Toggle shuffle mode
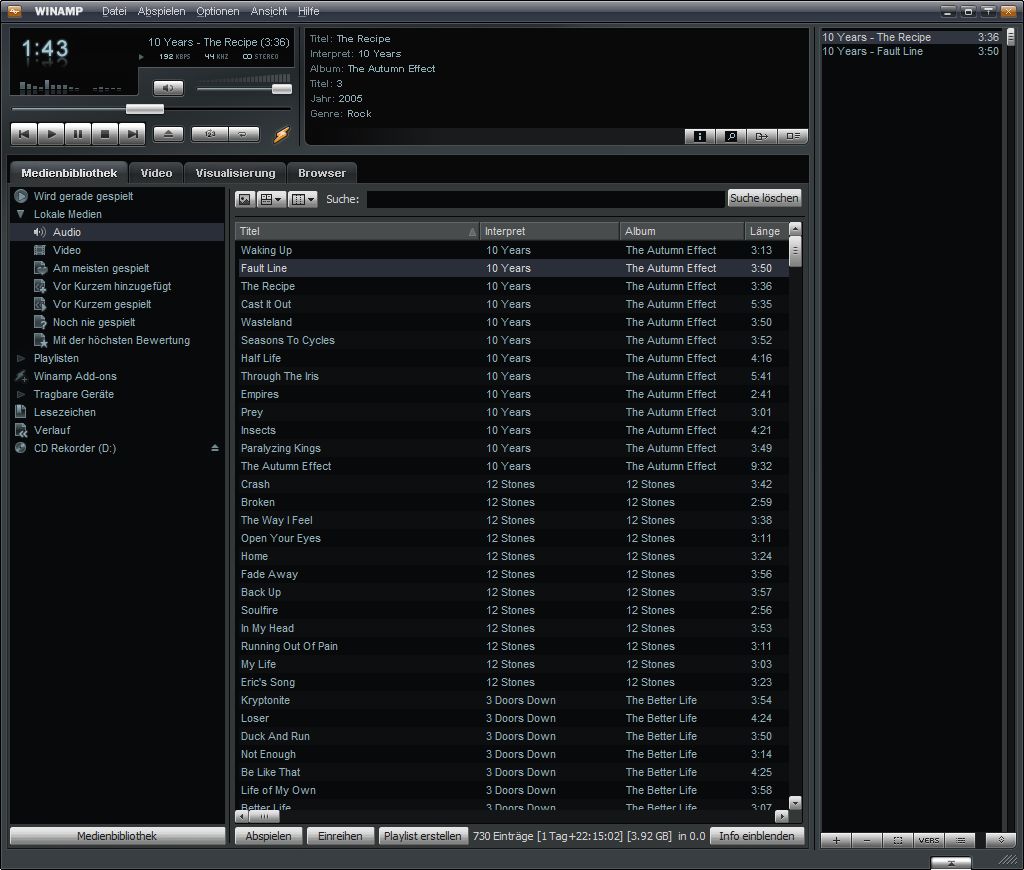The image size is (1024, 870). [210, 134]
